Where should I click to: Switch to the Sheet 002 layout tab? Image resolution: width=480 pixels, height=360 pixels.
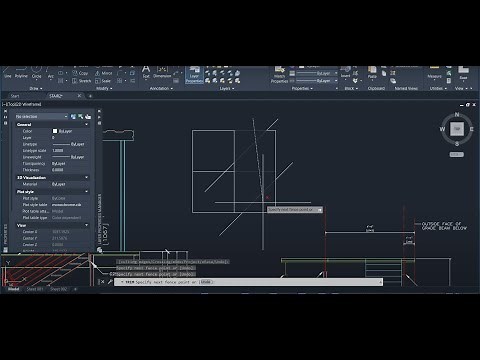pos(59,289)
